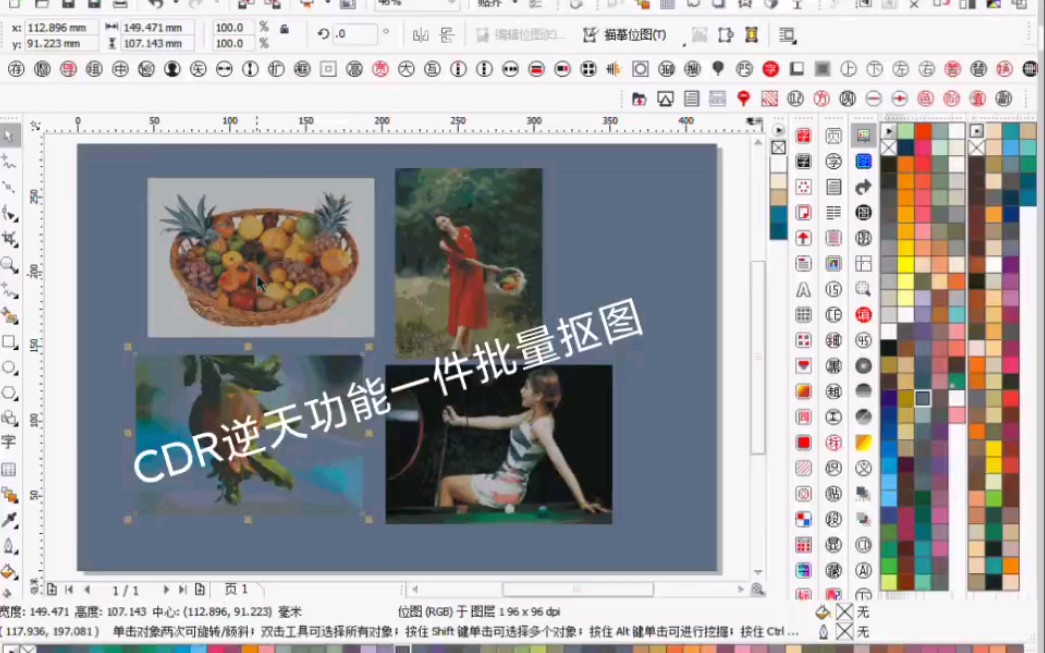This screenshot has height=653, width=1045.
Task: Open the 字 docker tab
Action: point(833,161)
